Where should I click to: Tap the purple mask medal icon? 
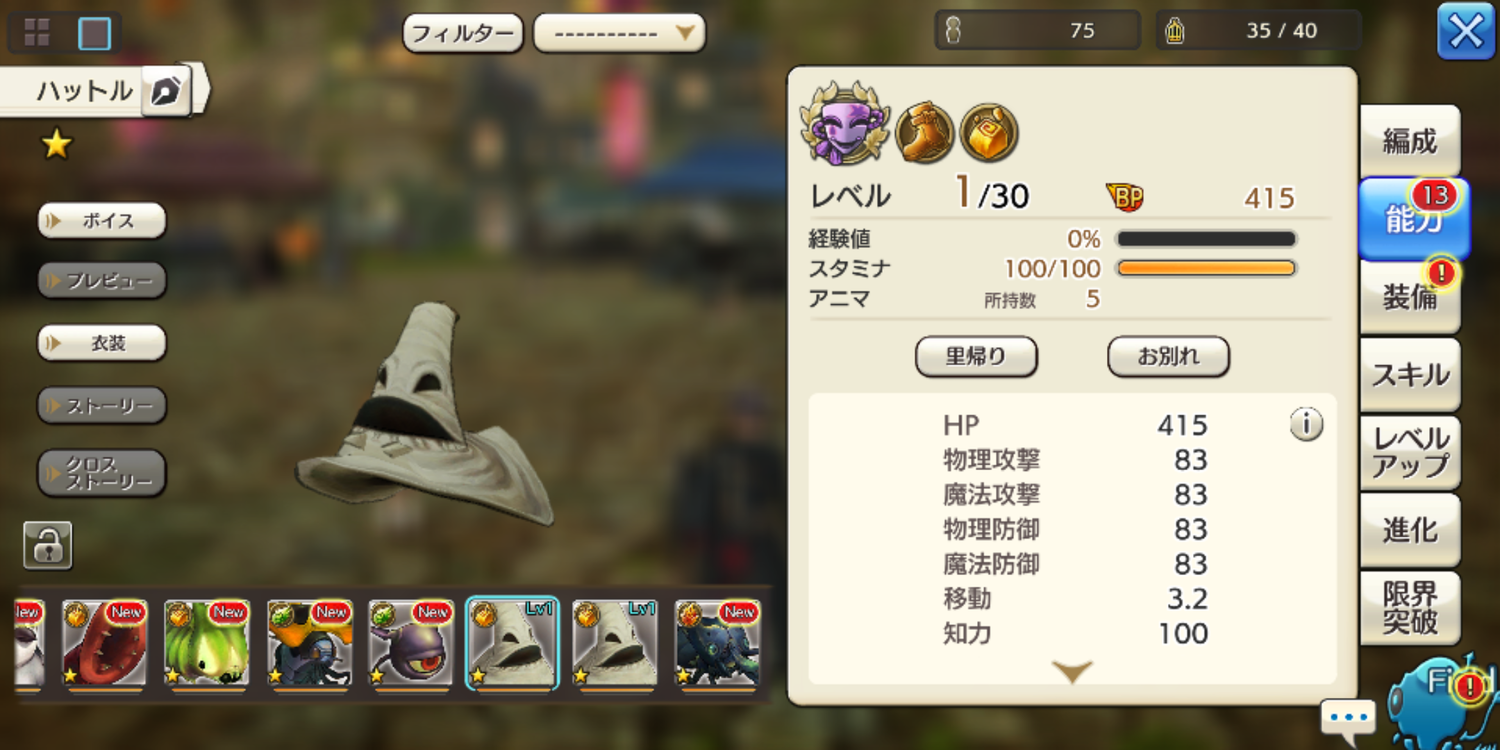pyautogui.click(x=844, y=125)
